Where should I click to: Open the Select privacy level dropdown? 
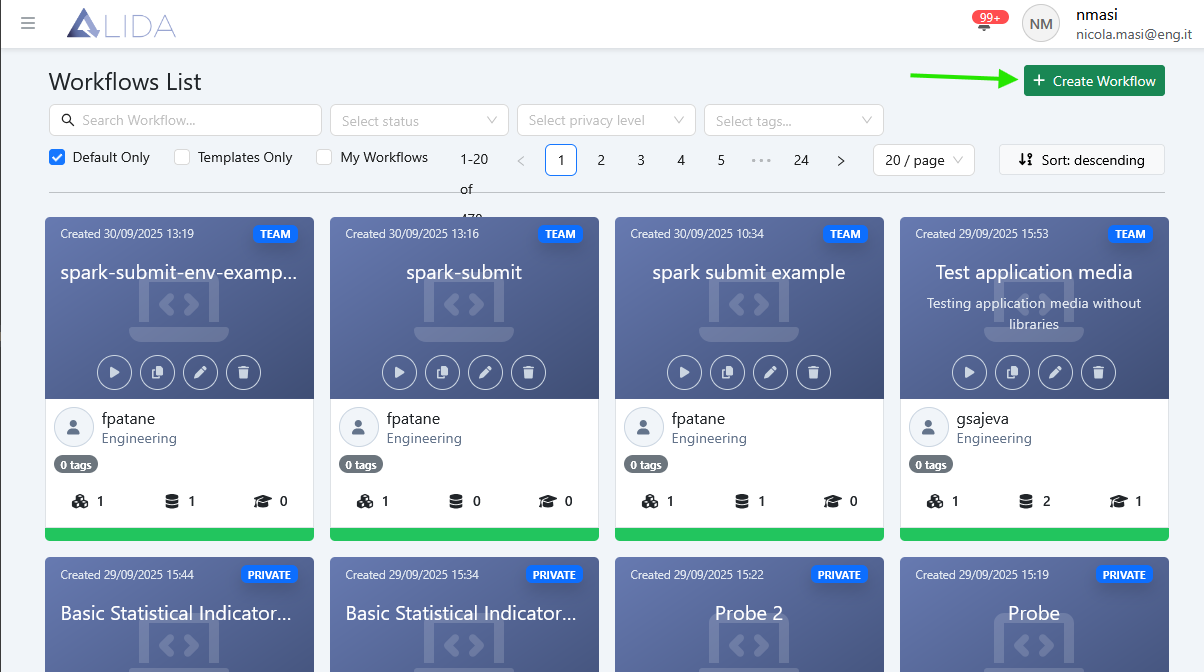click(606, 120)
